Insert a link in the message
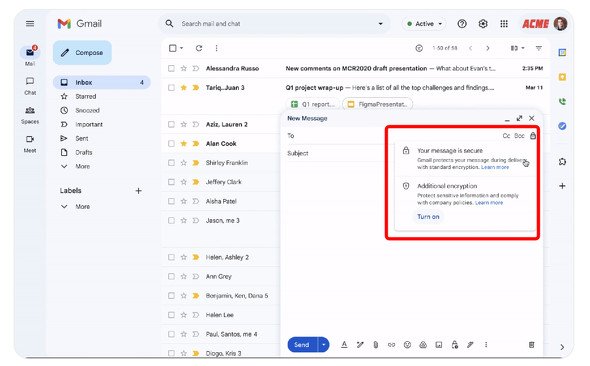The height and width of the screenshot is (366, 590). pos(391,345)
